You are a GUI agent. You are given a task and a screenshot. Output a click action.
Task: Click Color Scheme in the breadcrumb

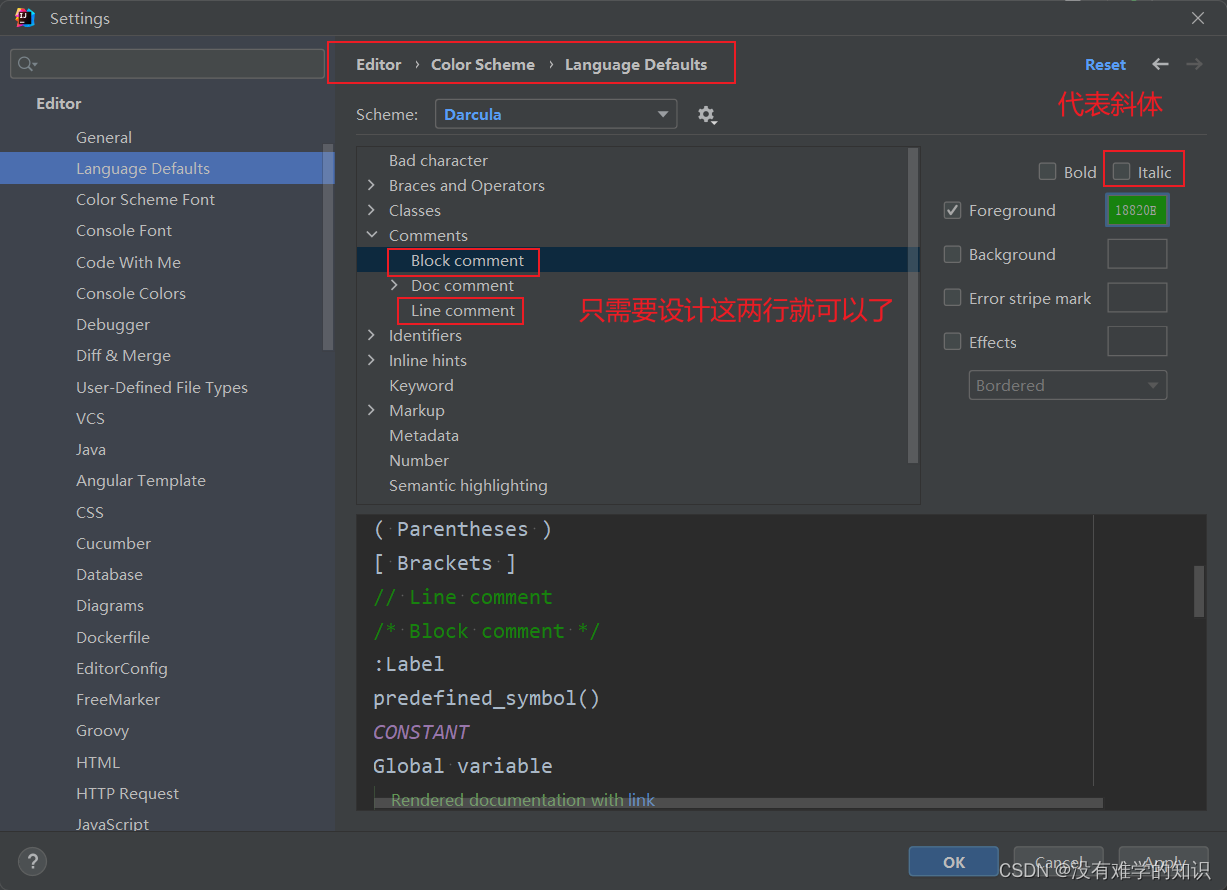point(483,64)
